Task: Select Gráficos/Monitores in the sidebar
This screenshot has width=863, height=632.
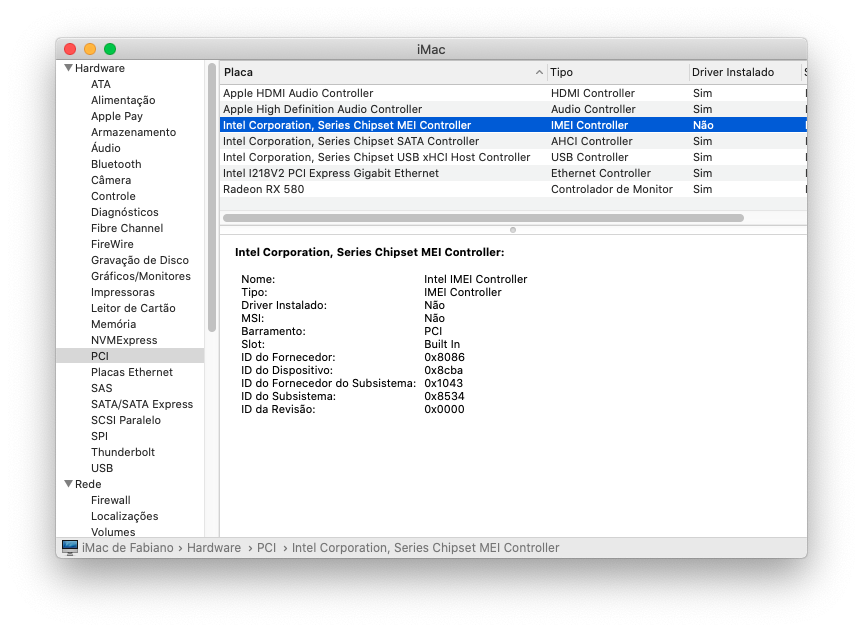Action: point(141,276)
